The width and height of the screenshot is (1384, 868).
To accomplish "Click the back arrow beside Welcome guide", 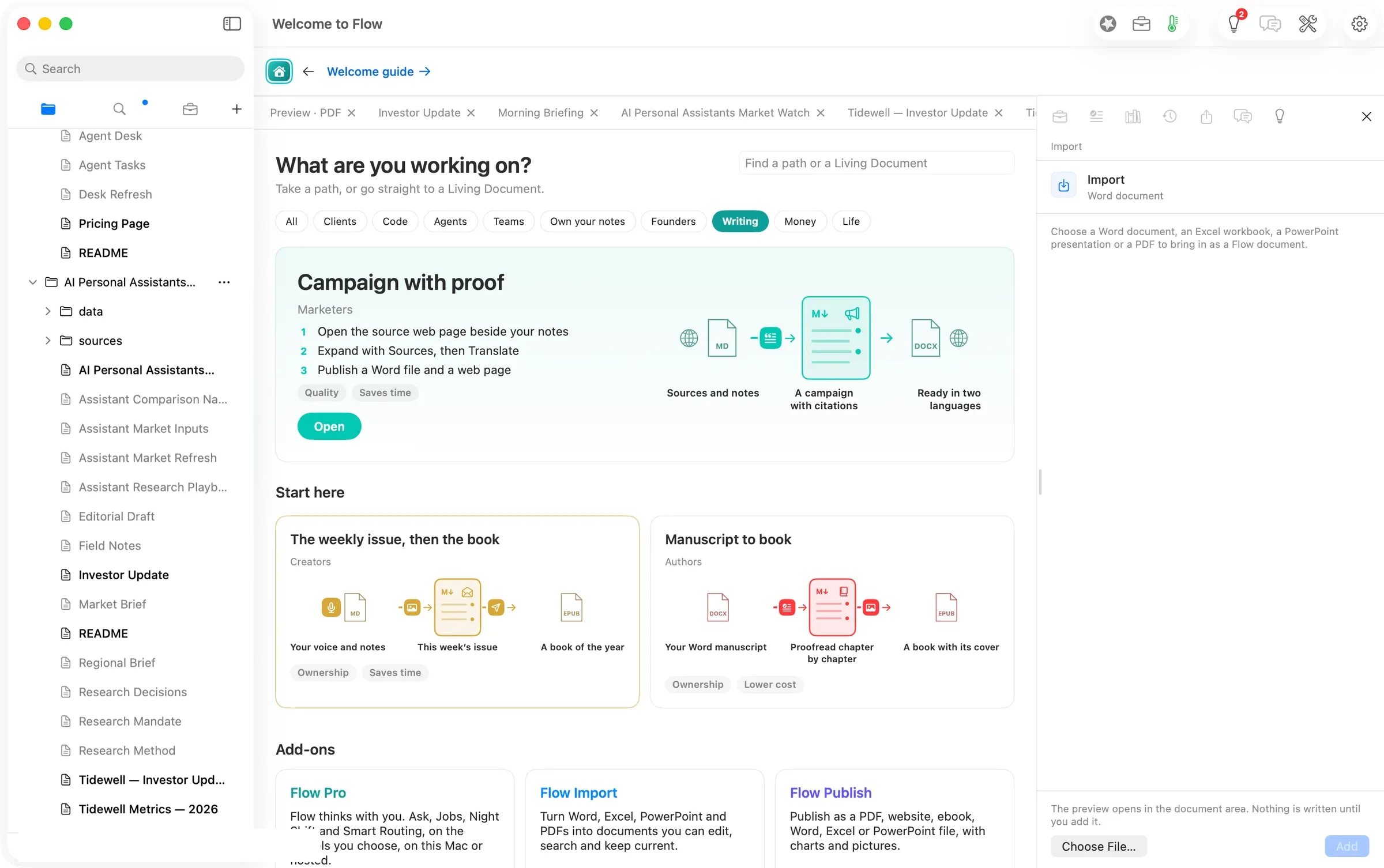I will [308, 71].
